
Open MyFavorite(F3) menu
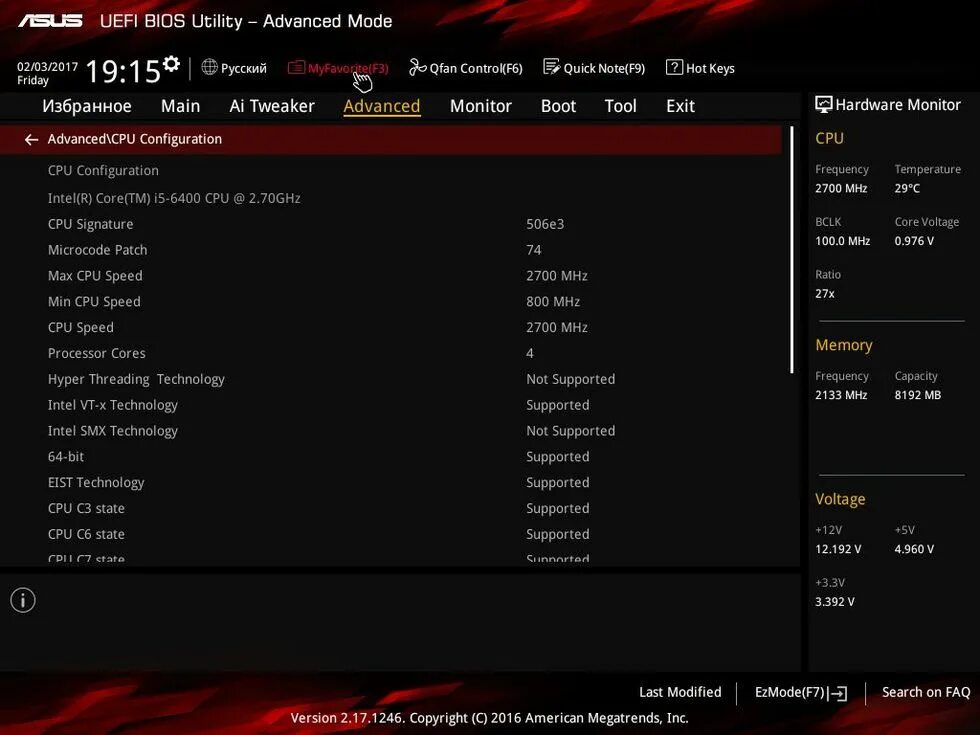(x=348, y=68)
